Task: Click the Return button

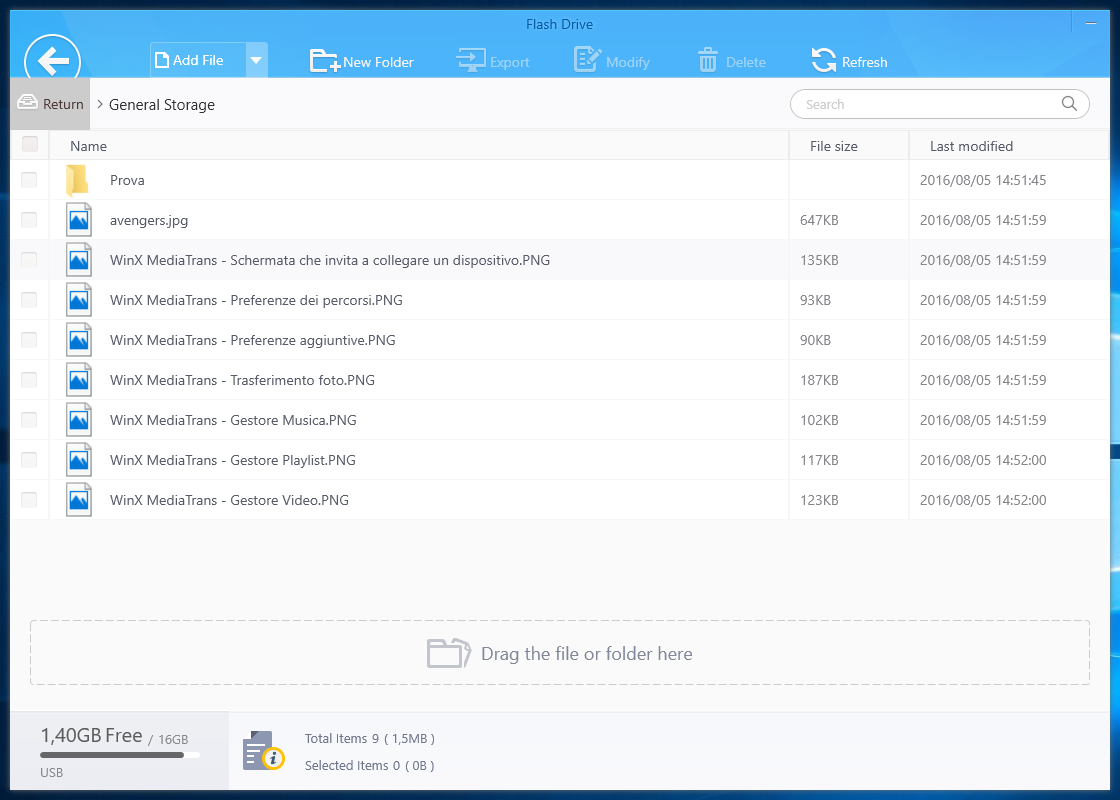Action: click(x=50, y=104)
